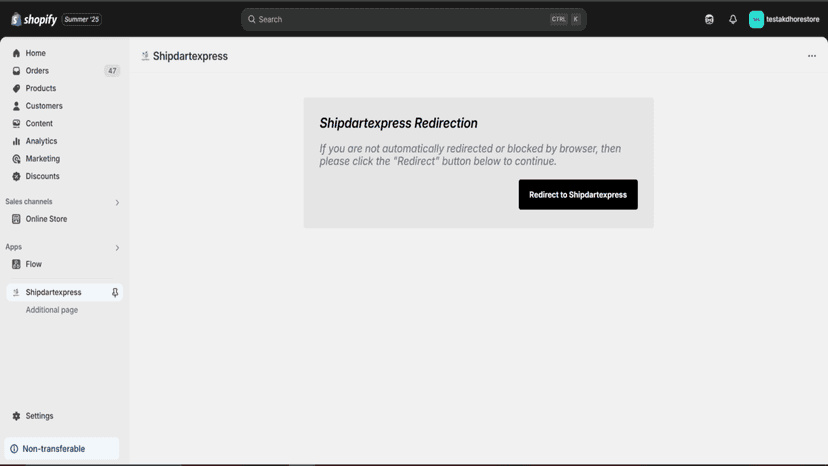Click the Products tag icon
Screen dimensions: 828x466
tap(16, 88)
